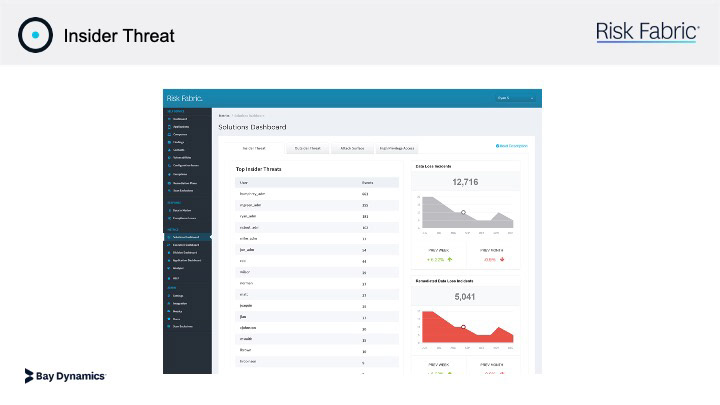
Task: Click the jon_adm row in the table
Action: [317, 250]
